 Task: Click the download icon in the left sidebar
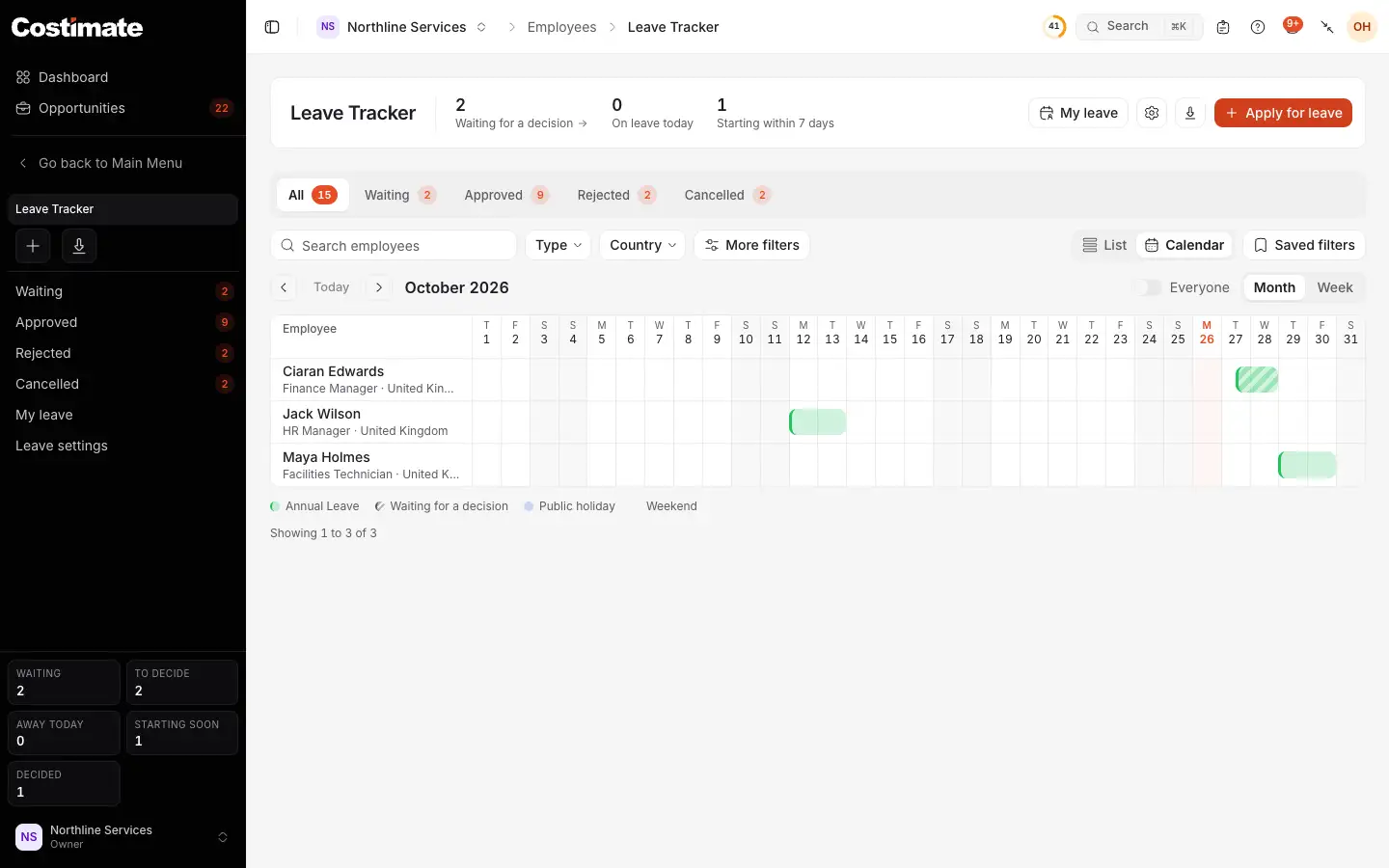point(79,246)
